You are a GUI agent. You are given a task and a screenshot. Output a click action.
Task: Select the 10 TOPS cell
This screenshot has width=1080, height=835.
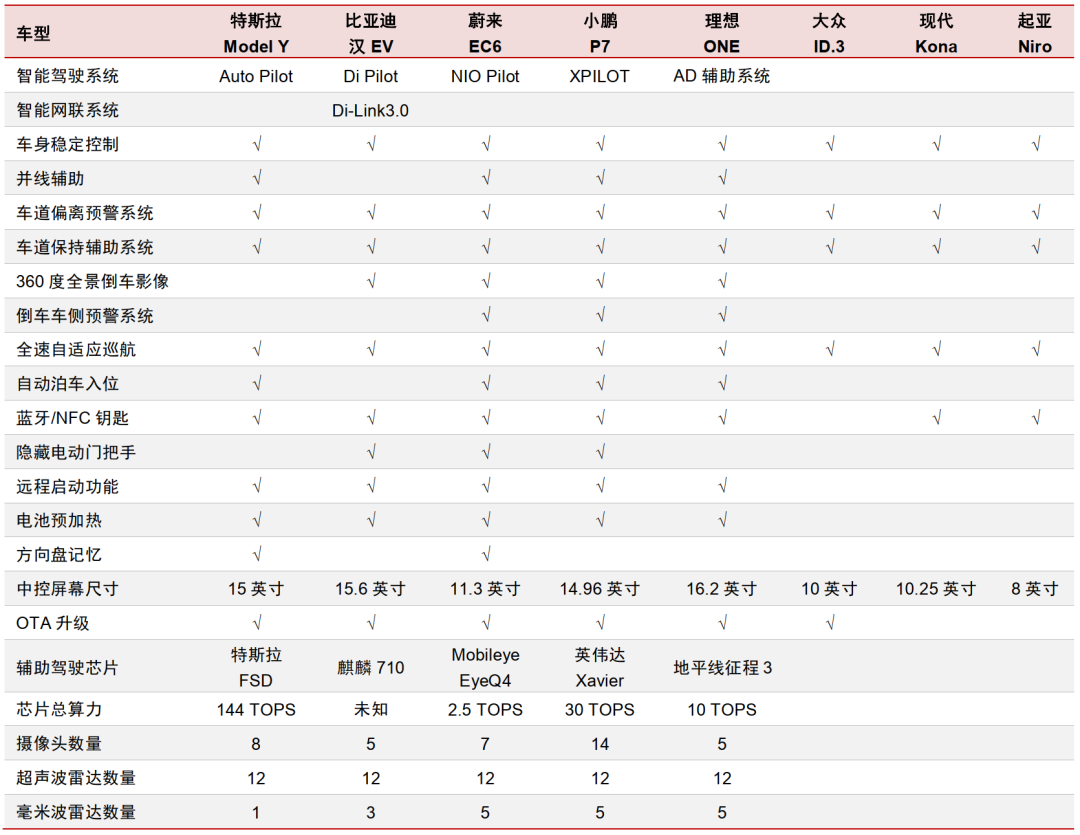(x=722, y=710)
